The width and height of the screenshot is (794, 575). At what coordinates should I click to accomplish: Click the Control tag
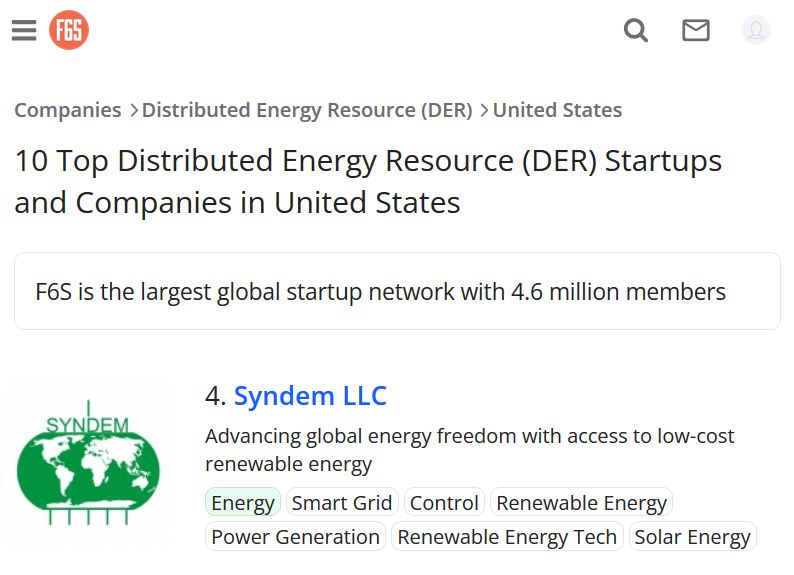click(444, 503)
